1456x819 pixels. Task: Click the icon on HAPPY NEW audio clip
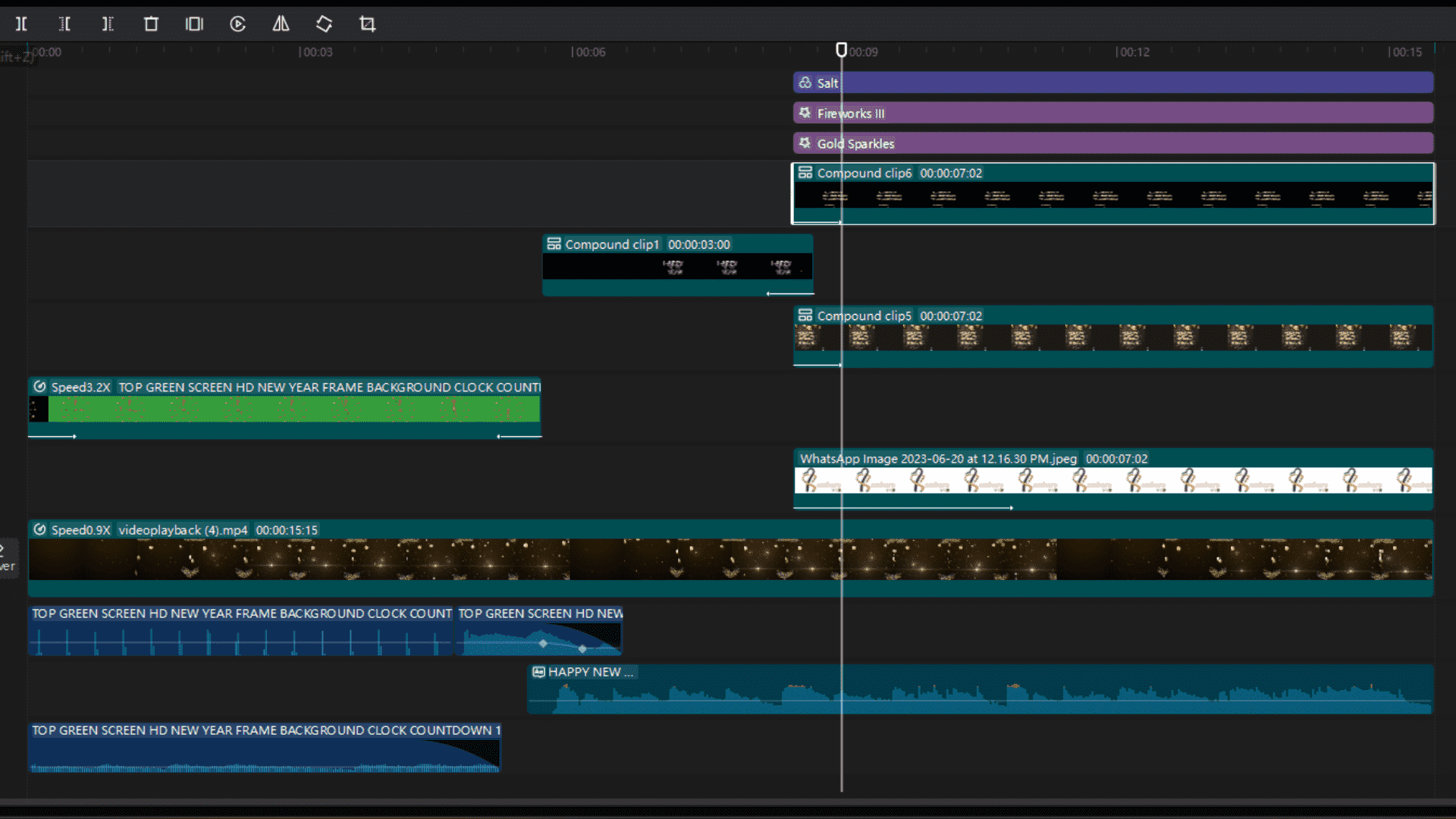click(538, 672)
